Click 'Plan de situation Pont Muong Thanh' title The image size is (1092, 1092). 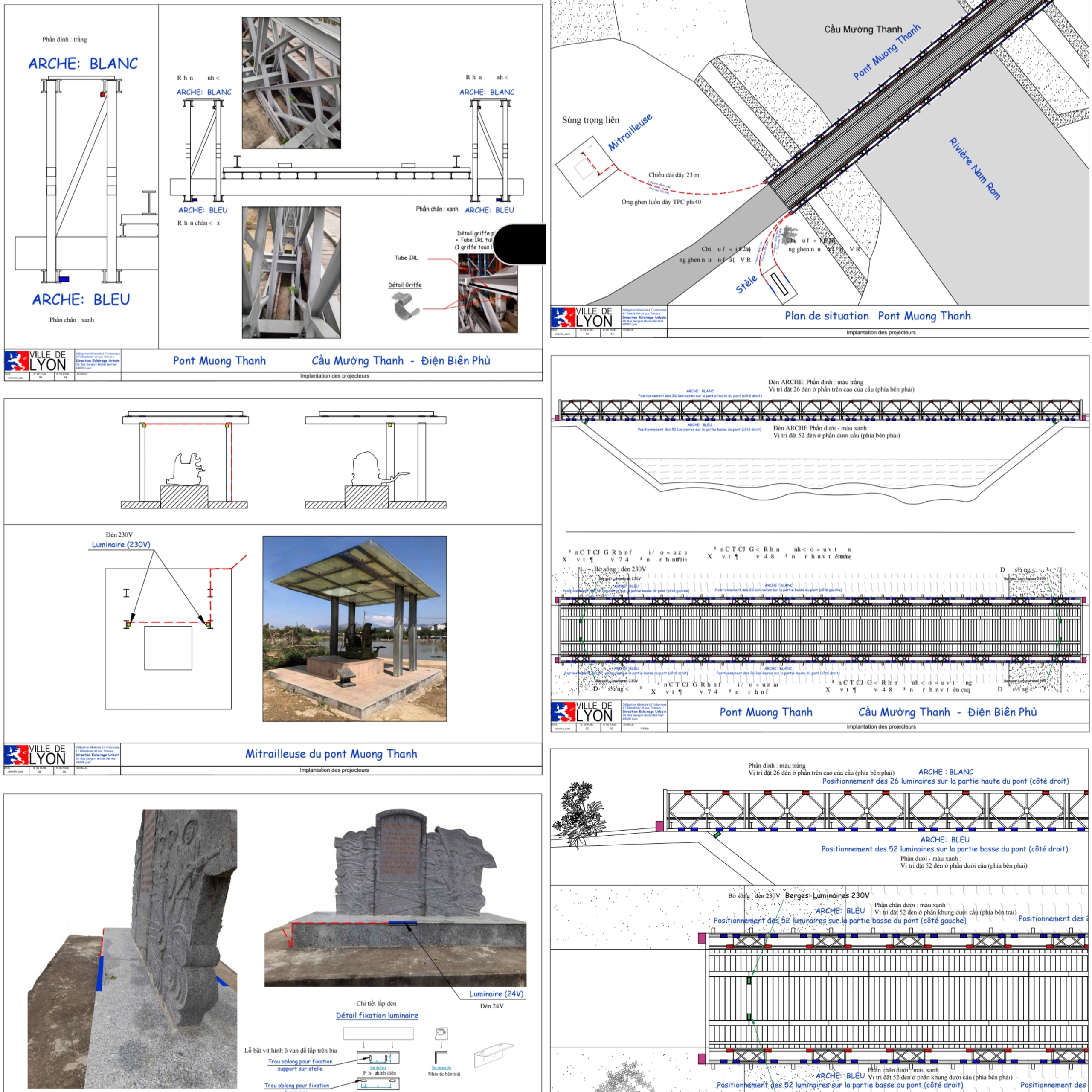877,316
